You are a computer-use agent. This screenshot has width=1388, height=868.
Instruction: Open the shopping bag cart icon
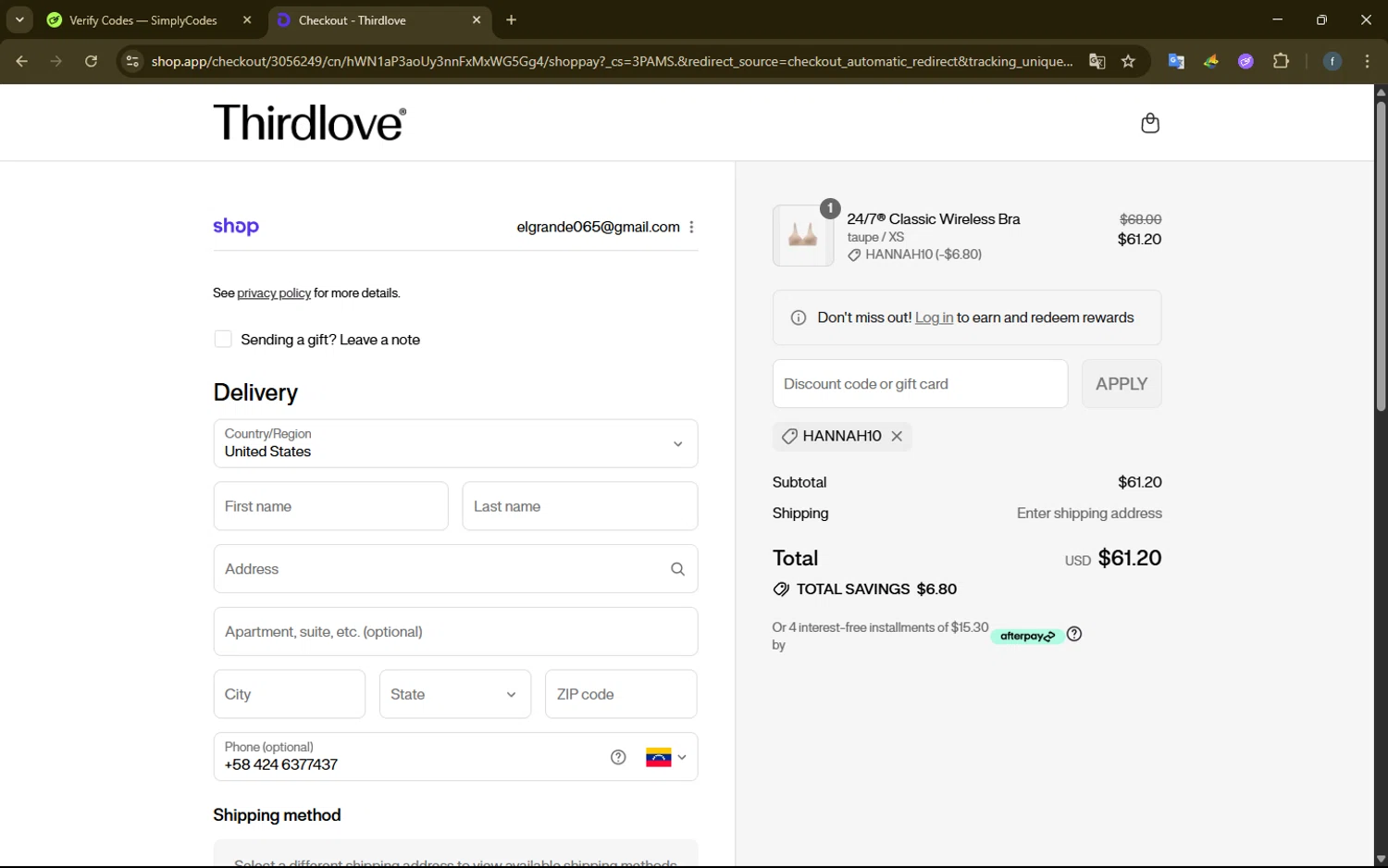tap(1149, 123)
